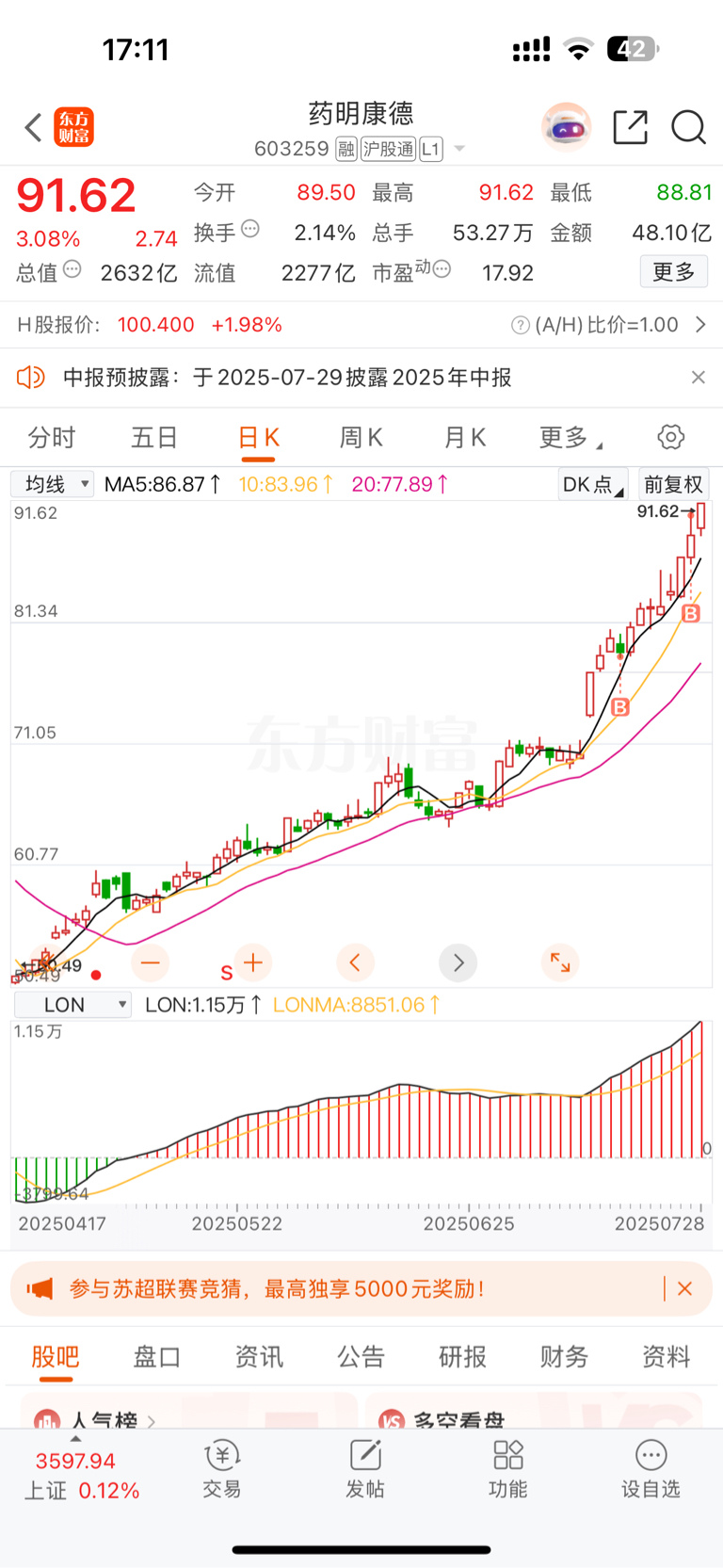Switch to 公告 tab
Screen dimensions: 723x1568
pyautogui.click(x=361, y=1357)
